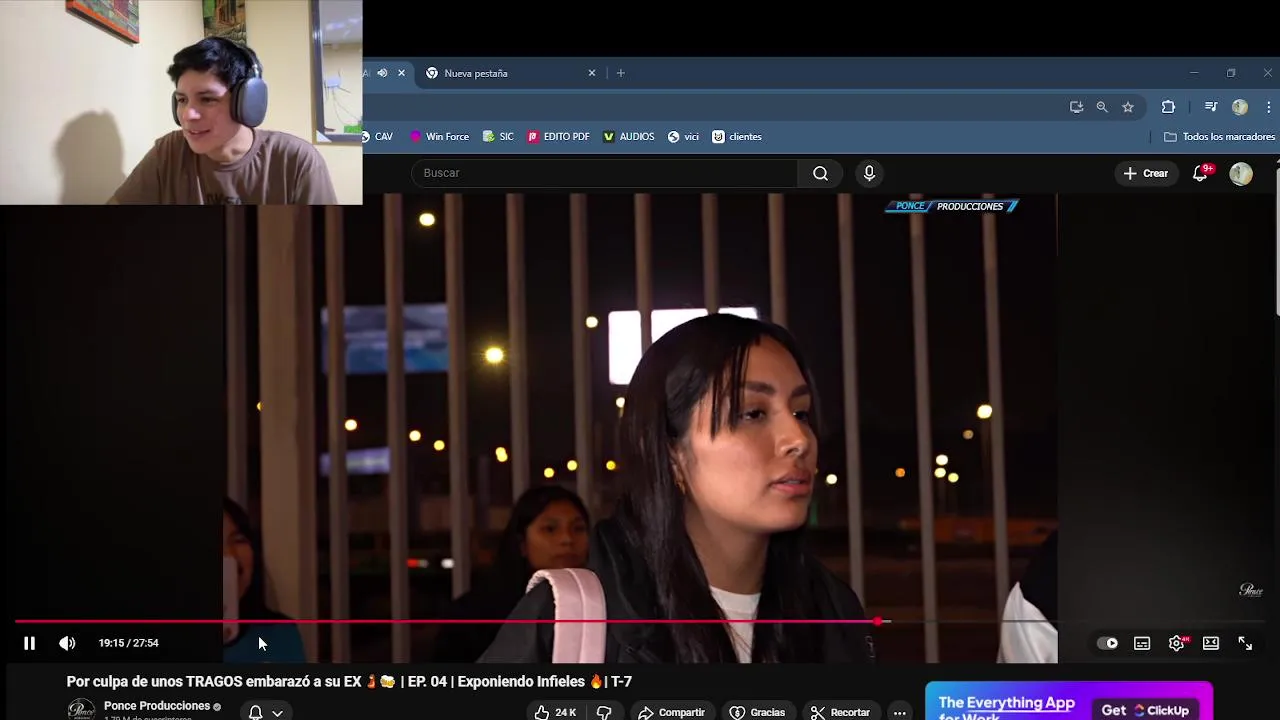Open the Ponce Producciones channel name

point(157,705)
